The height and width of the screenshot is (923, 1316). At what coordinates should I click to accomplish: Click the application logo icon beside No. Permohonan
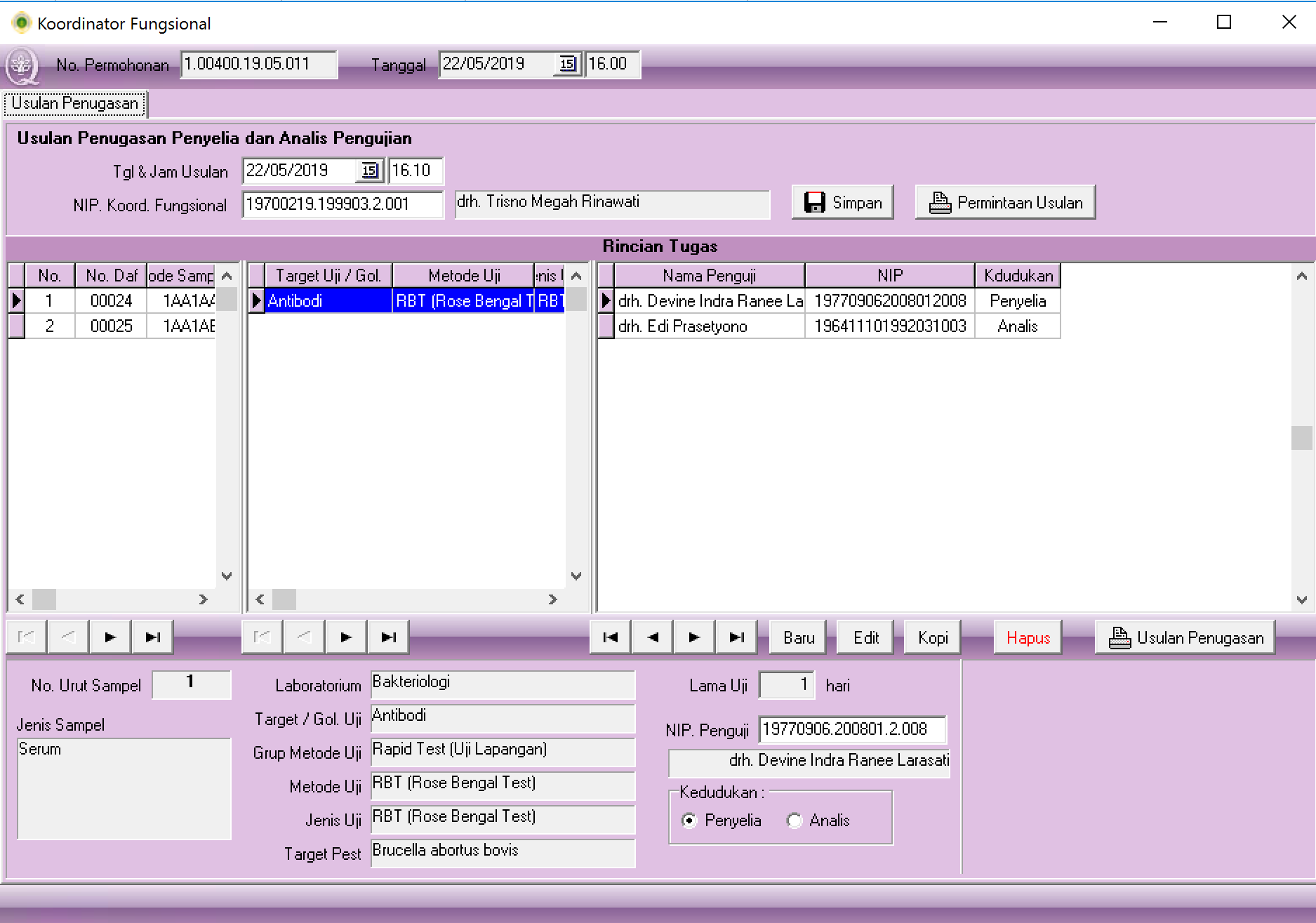pos(22,66)
